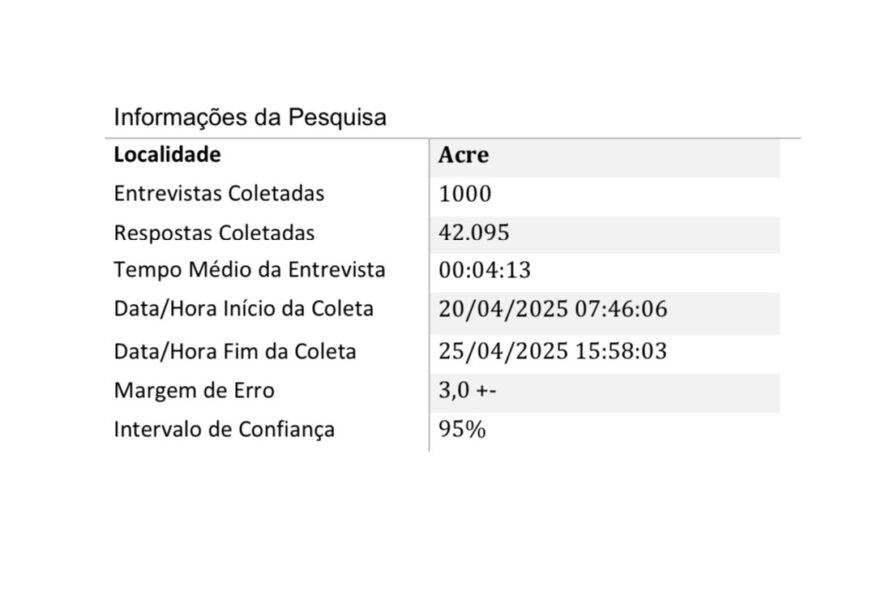Click the average time value 00:04:13
Screen dimensions: 894x600
tap(484, 271)
